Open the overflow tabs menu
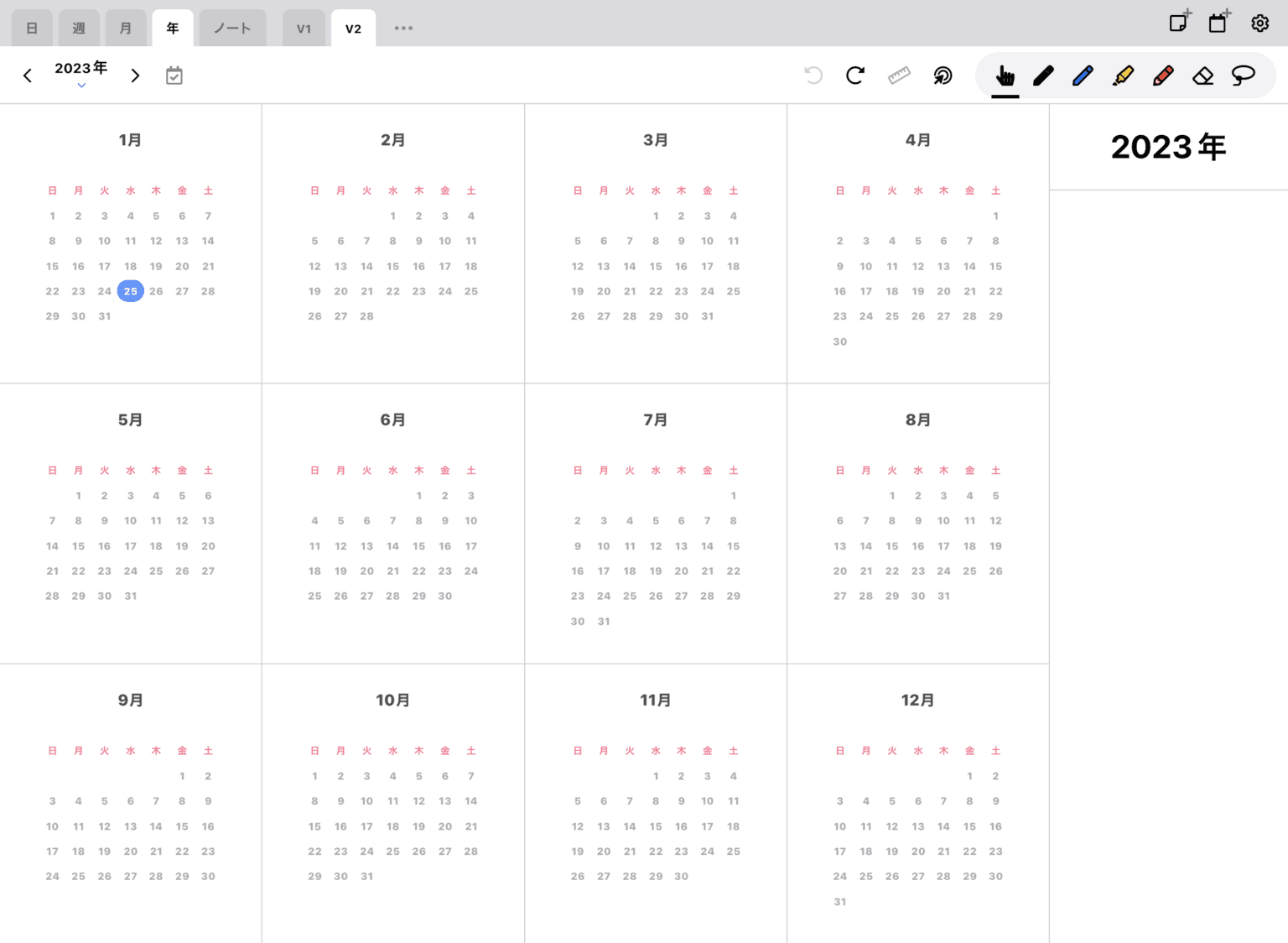The image size is (1288, 943). pyautogui.click(x=403, y=28)
